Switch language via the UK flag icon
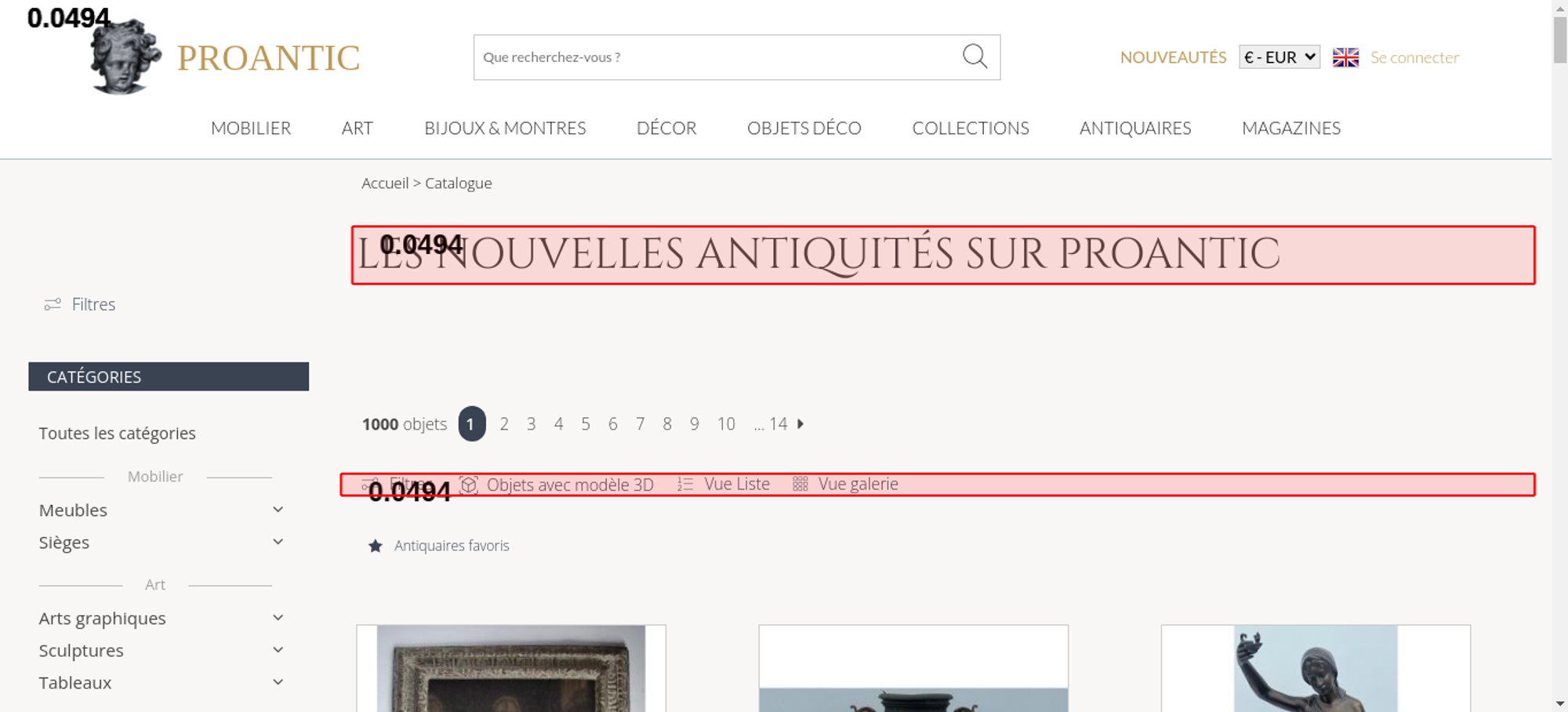The height and width of the screenshot is (712, 1568). coord(1345,57)
